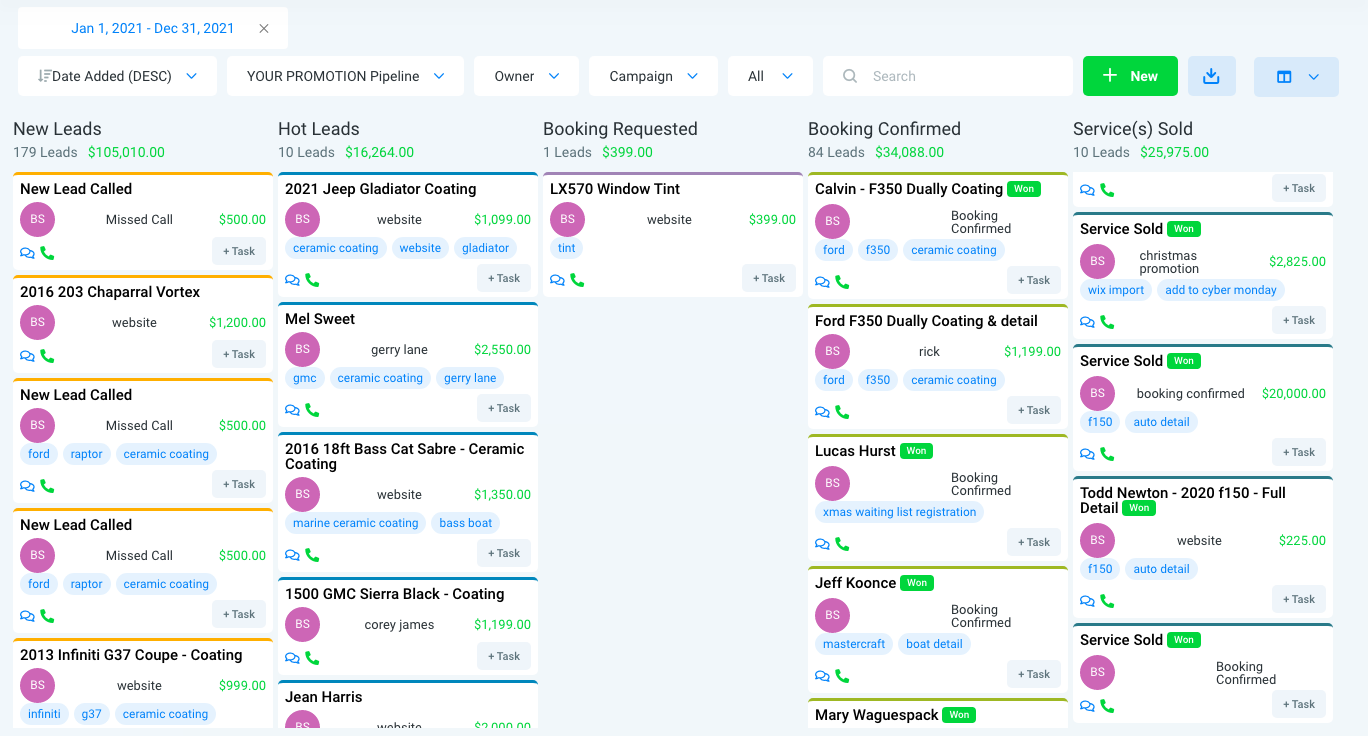The image size is (1368, 736).
Task: Click the gerry lane tag chip
Action: coord(470,378)
